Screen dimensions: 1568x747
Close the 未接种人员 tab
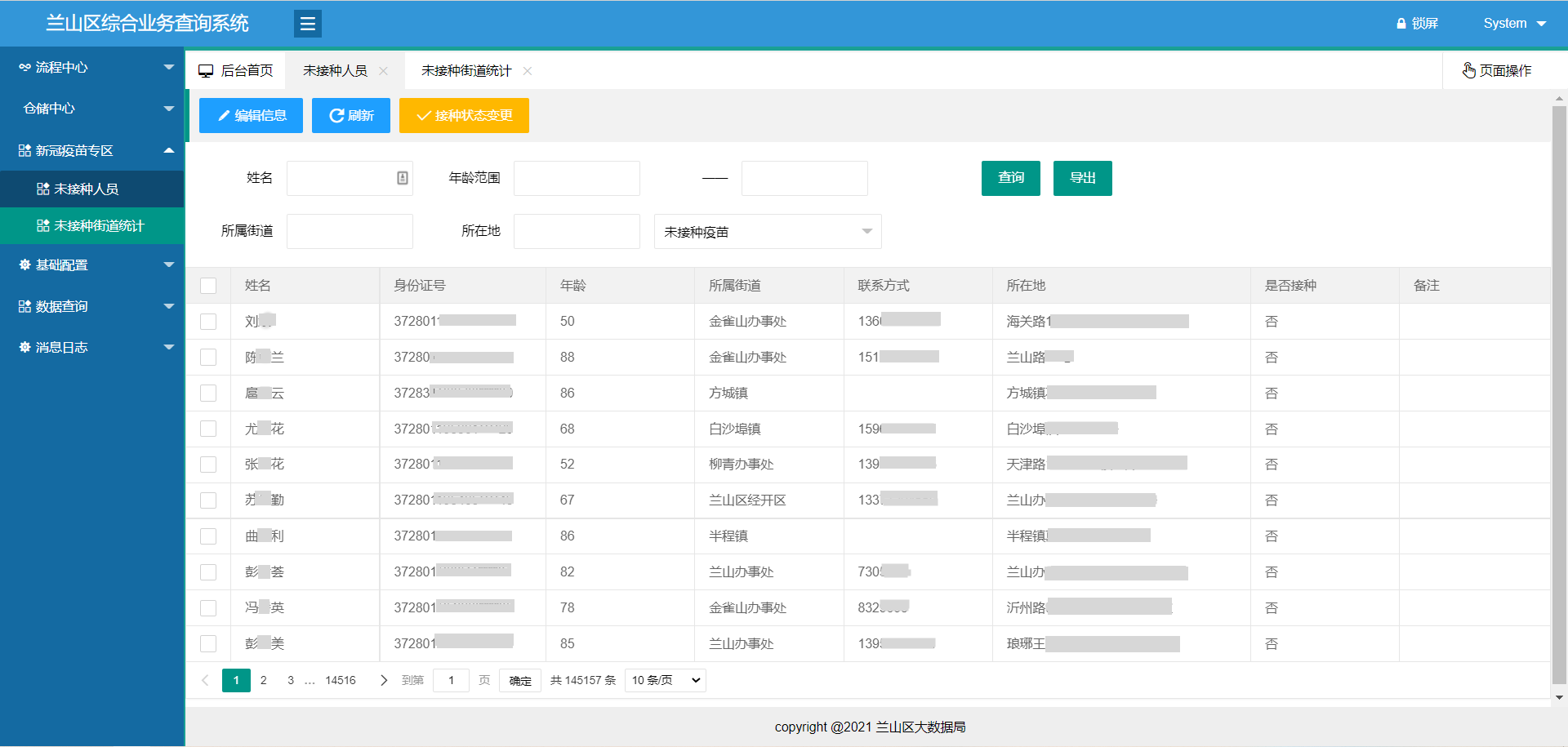(383, 71)
